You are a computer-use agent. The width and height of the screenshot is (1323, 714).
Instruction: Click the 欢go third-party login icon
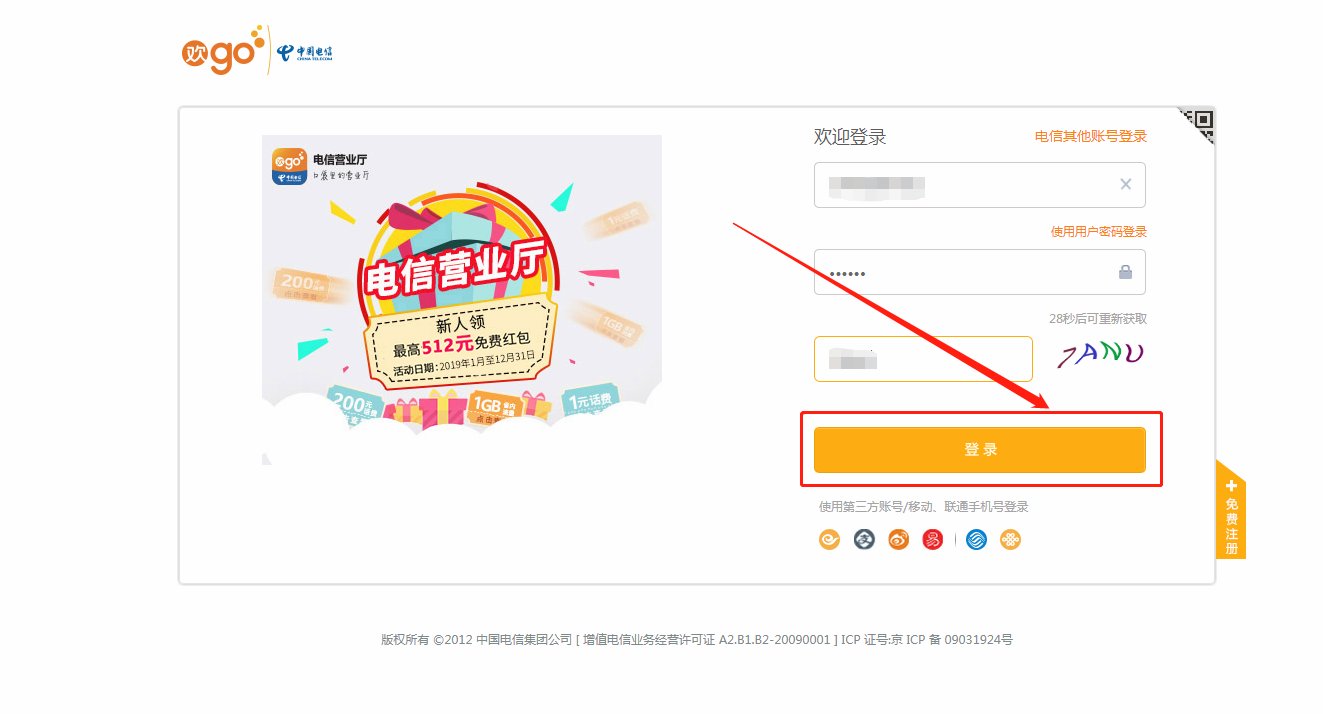click(830, 539)
